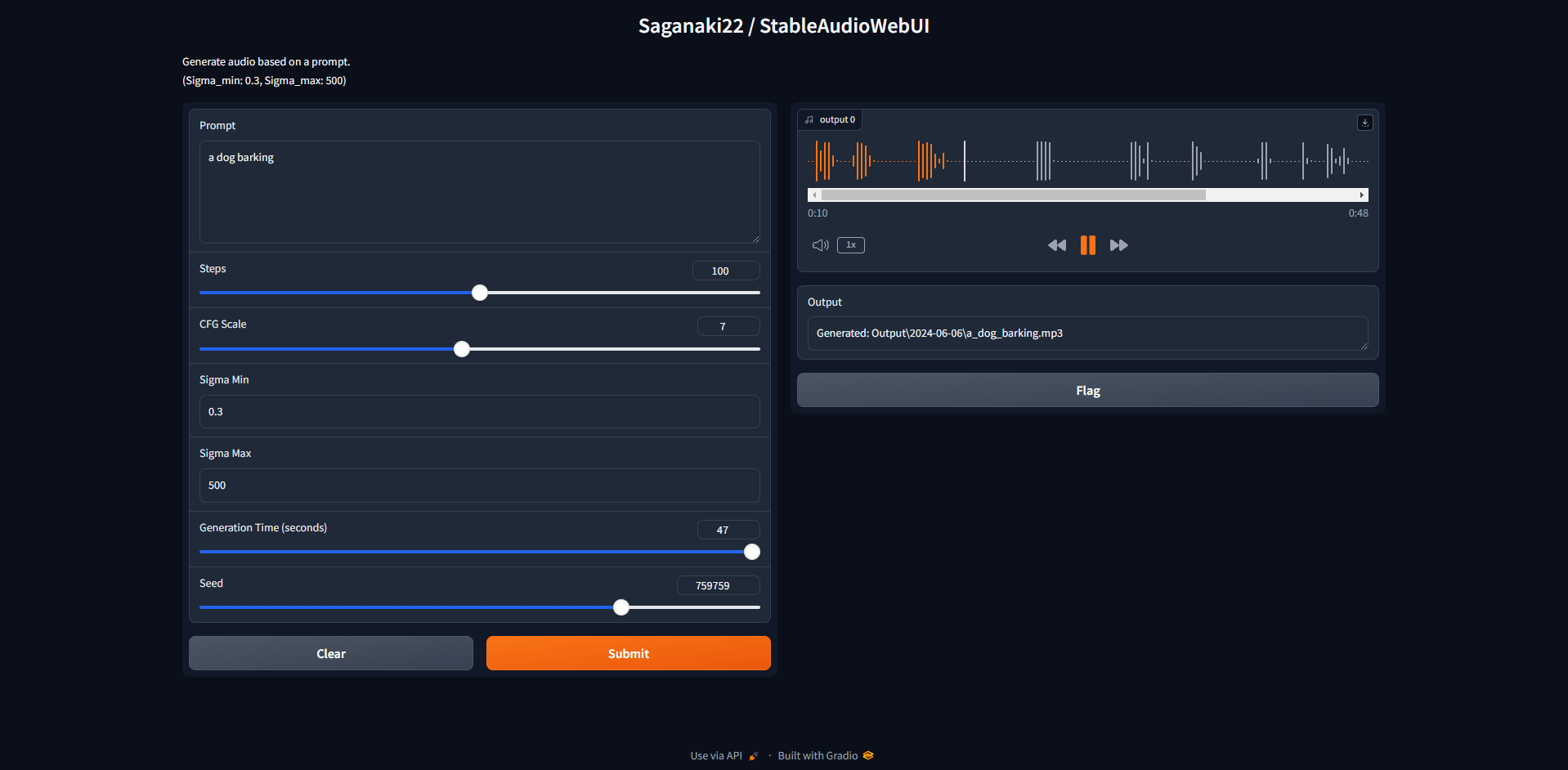Click the audio waveform to seek
Screen dimensions: 1568x770
tap(1087, 161)
